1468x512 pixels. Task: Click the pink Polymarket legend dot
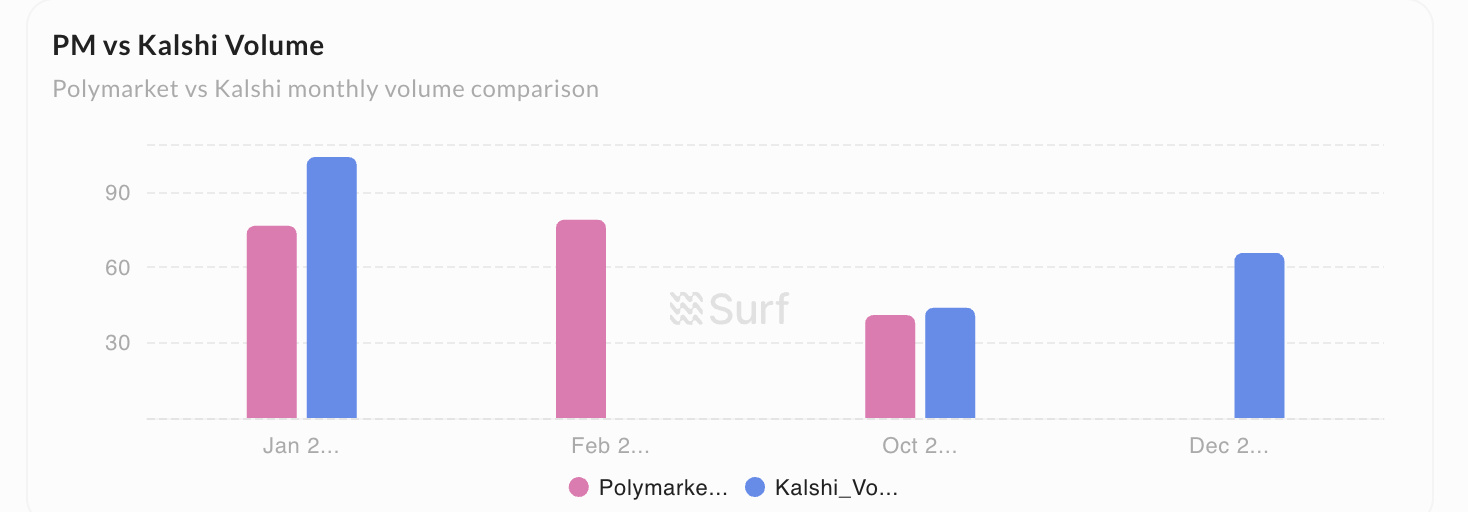click(579, 488)
